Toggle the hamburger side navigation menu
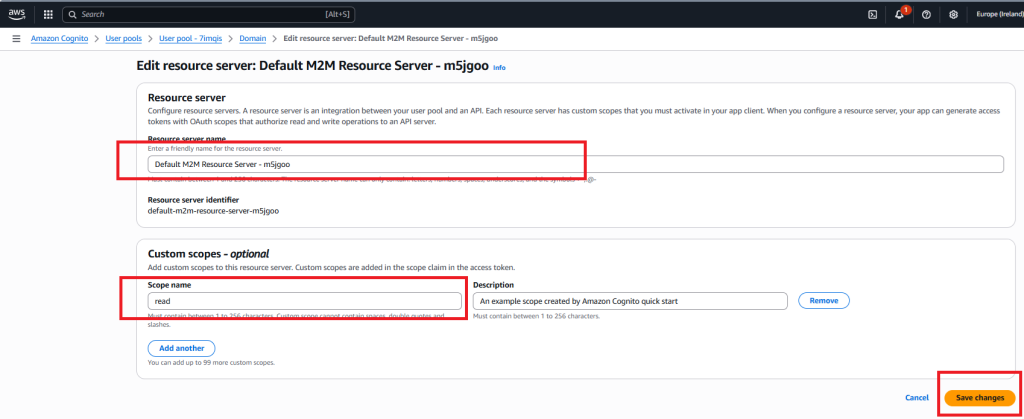1024x419 pixels. coord(16,39)
